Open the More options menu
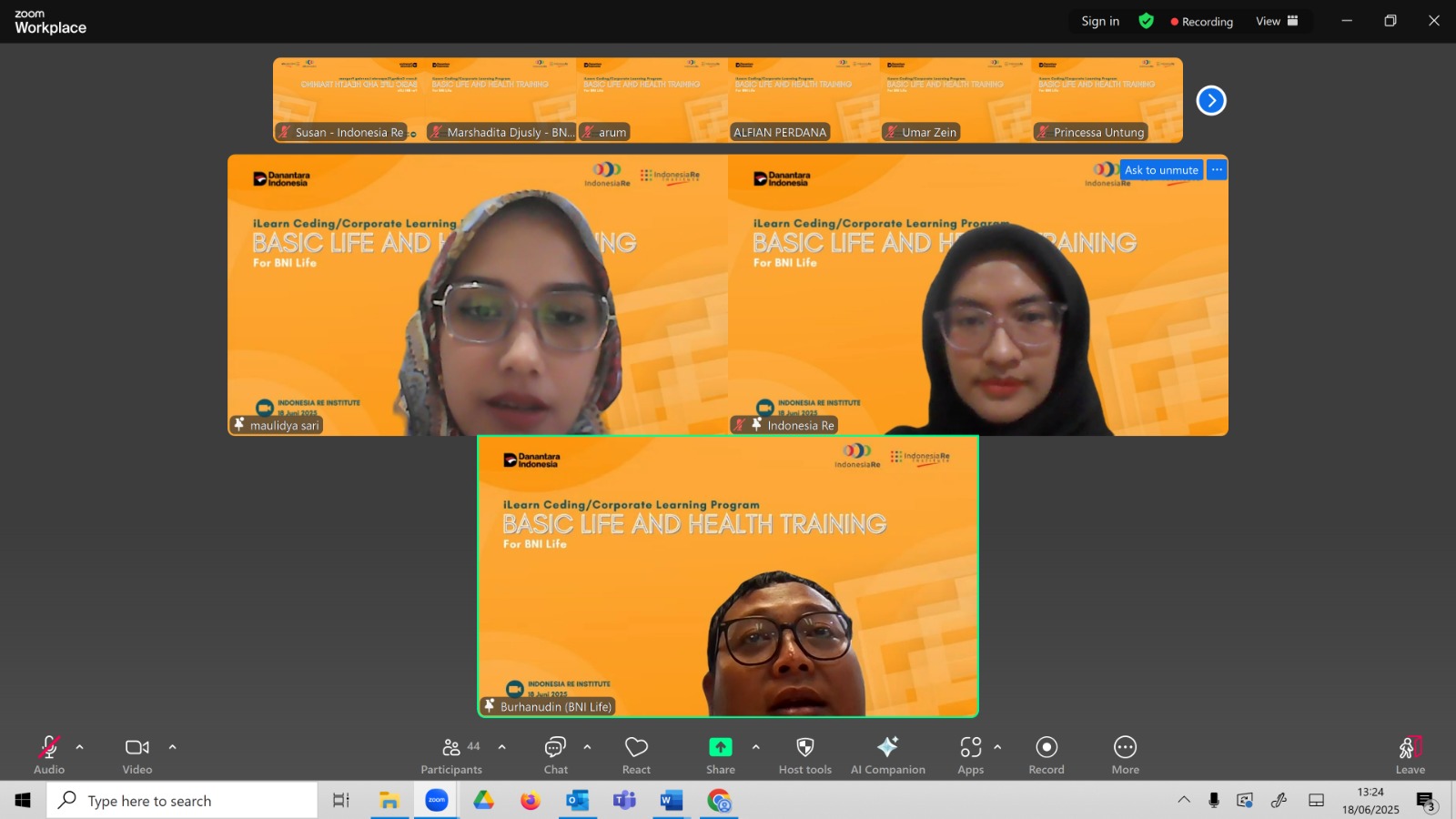 (x=1125, y=755)
